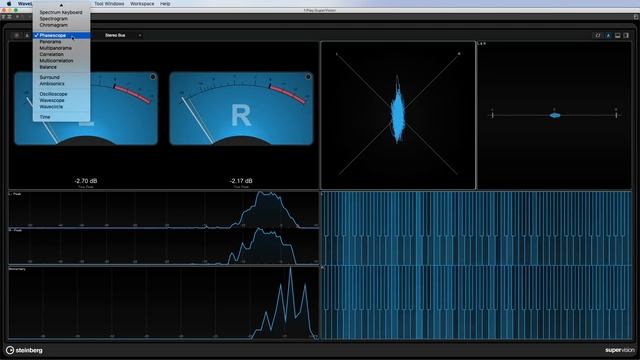Select the upper spectrum keyboard module
640x360 pixels.
point(476,228)
